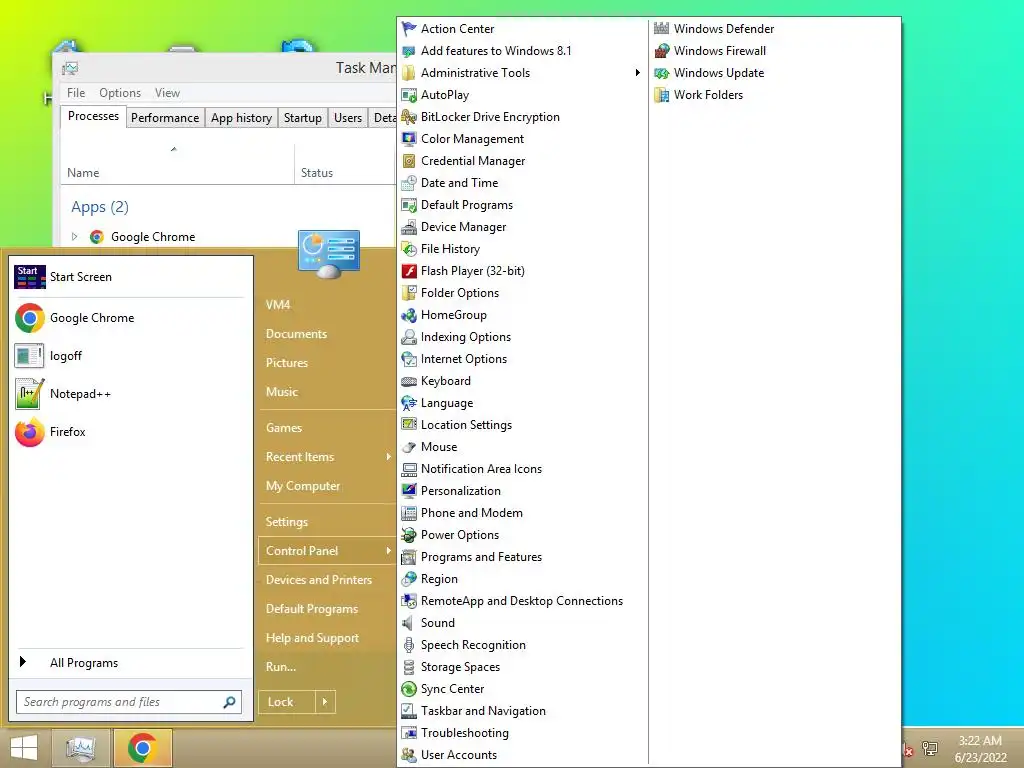Open Options menu in Task Manager

(x=120, y=93)
